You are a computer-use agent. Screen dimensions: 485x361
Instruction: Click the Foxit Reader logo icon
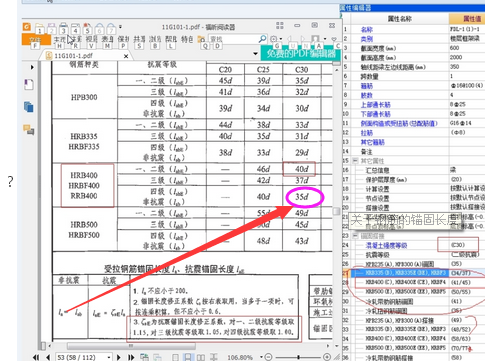coord(27,26)
